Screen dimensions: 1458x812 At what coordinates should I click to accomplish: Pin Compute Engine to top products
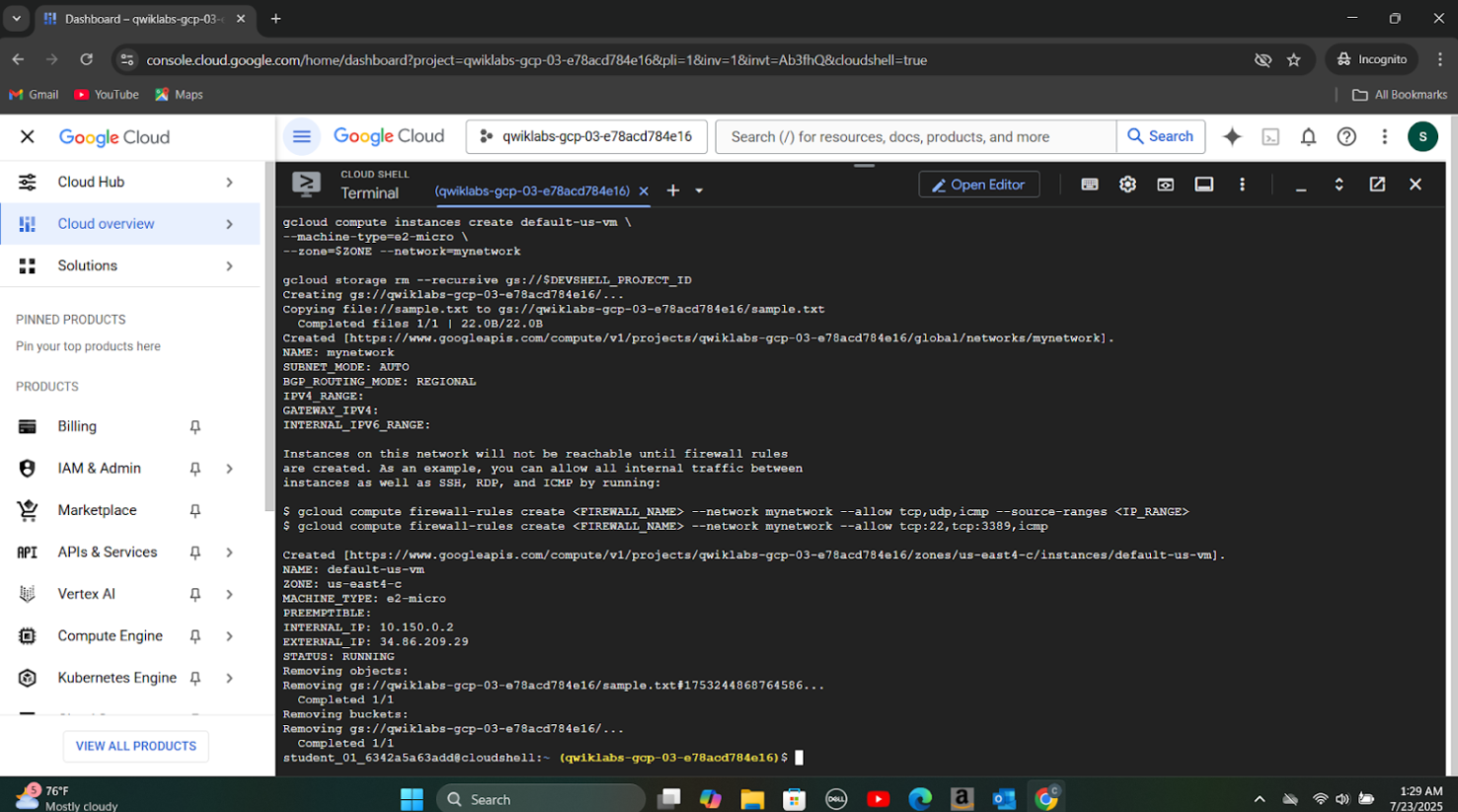pyautogui.click(x=195, y=636)
